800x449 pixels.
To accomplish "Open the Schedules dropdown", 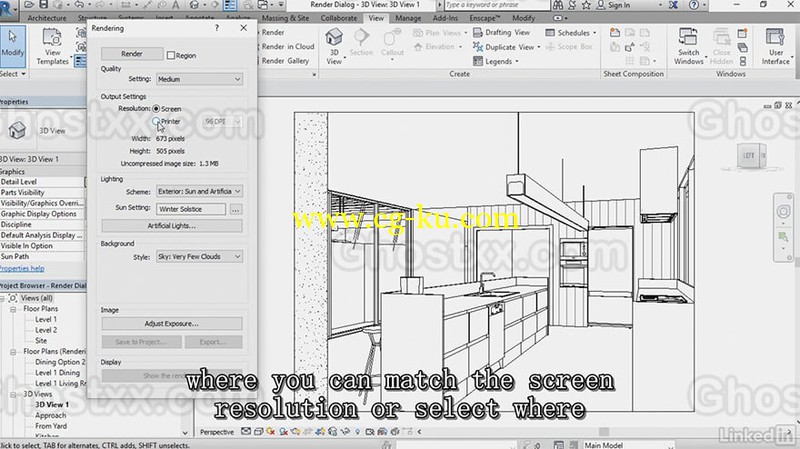I will coord(594,33).
